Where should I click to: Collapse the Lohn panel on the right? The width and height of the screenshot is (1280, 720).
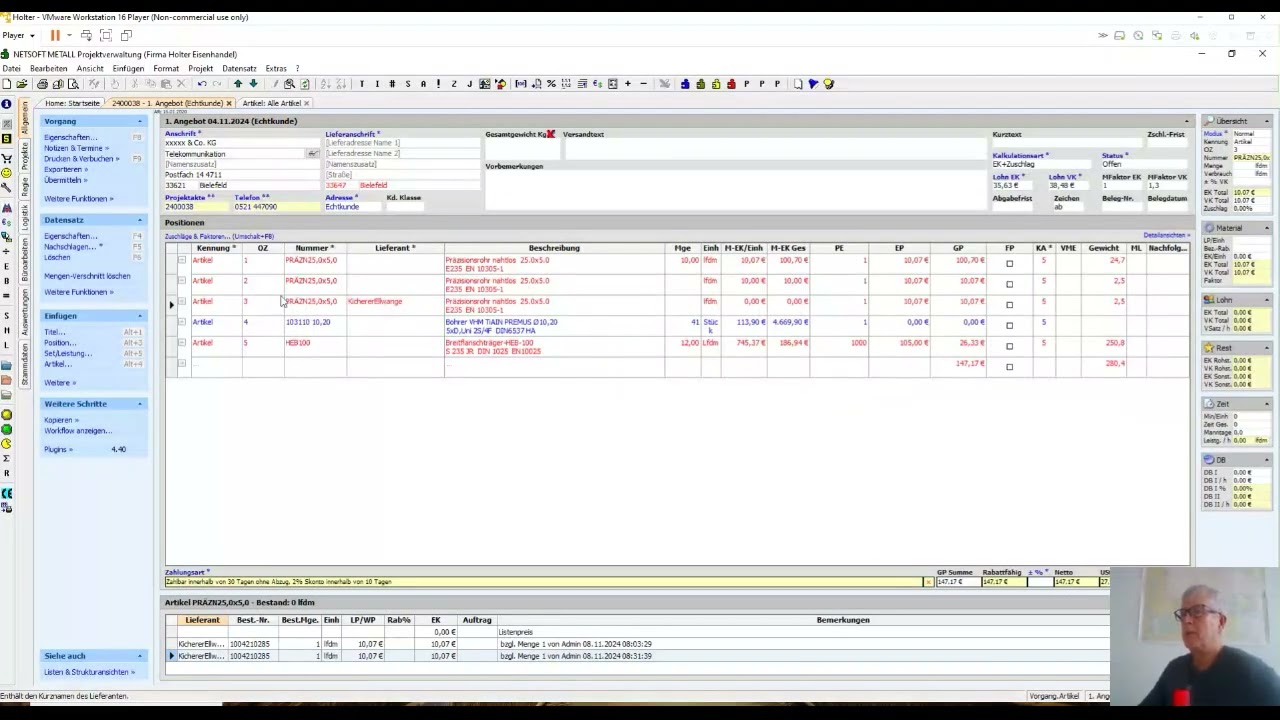[x=1266, y=299]
